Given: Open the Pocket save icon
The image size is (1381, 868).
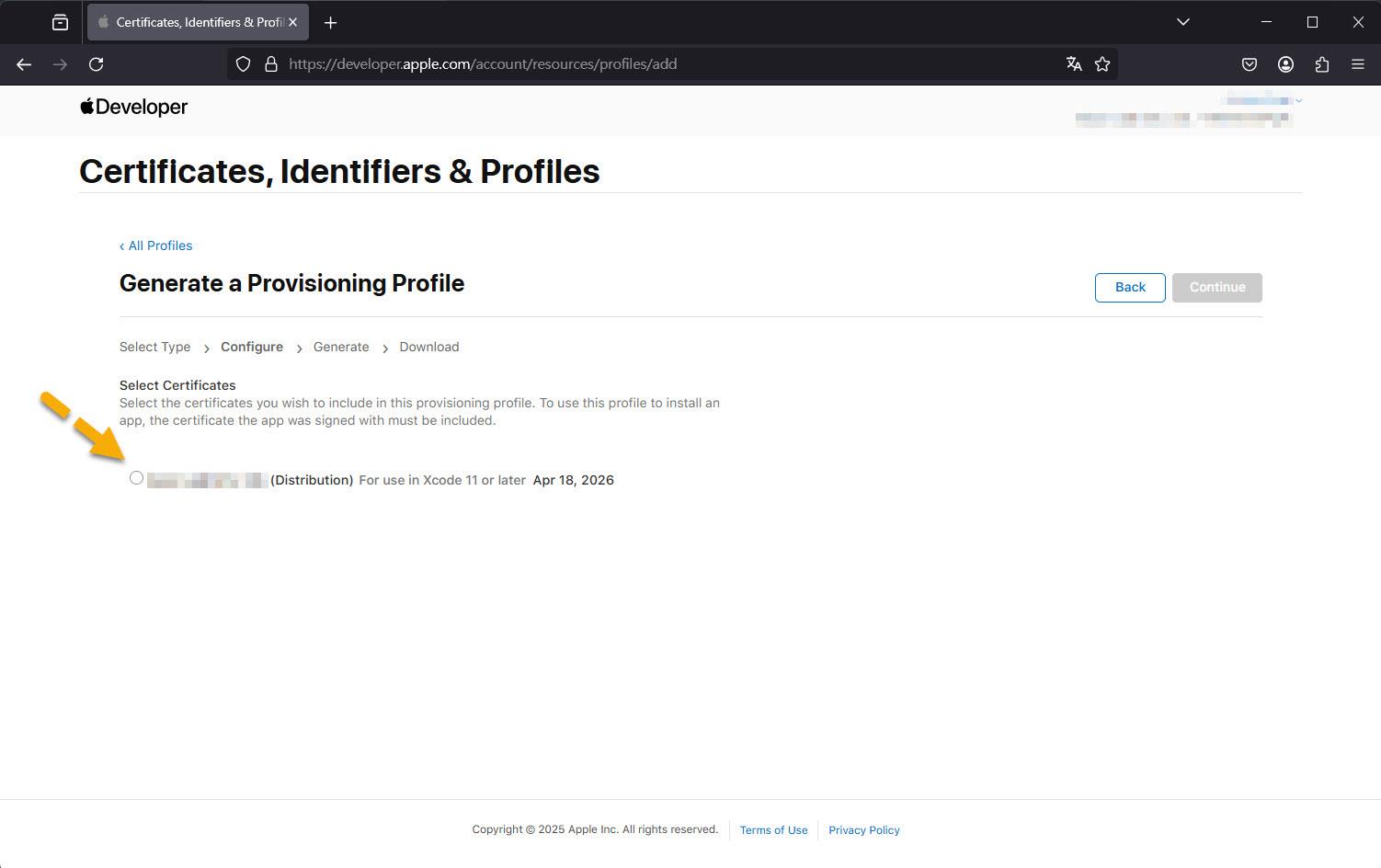Looking at the screenshot, I should [1250, 64].
